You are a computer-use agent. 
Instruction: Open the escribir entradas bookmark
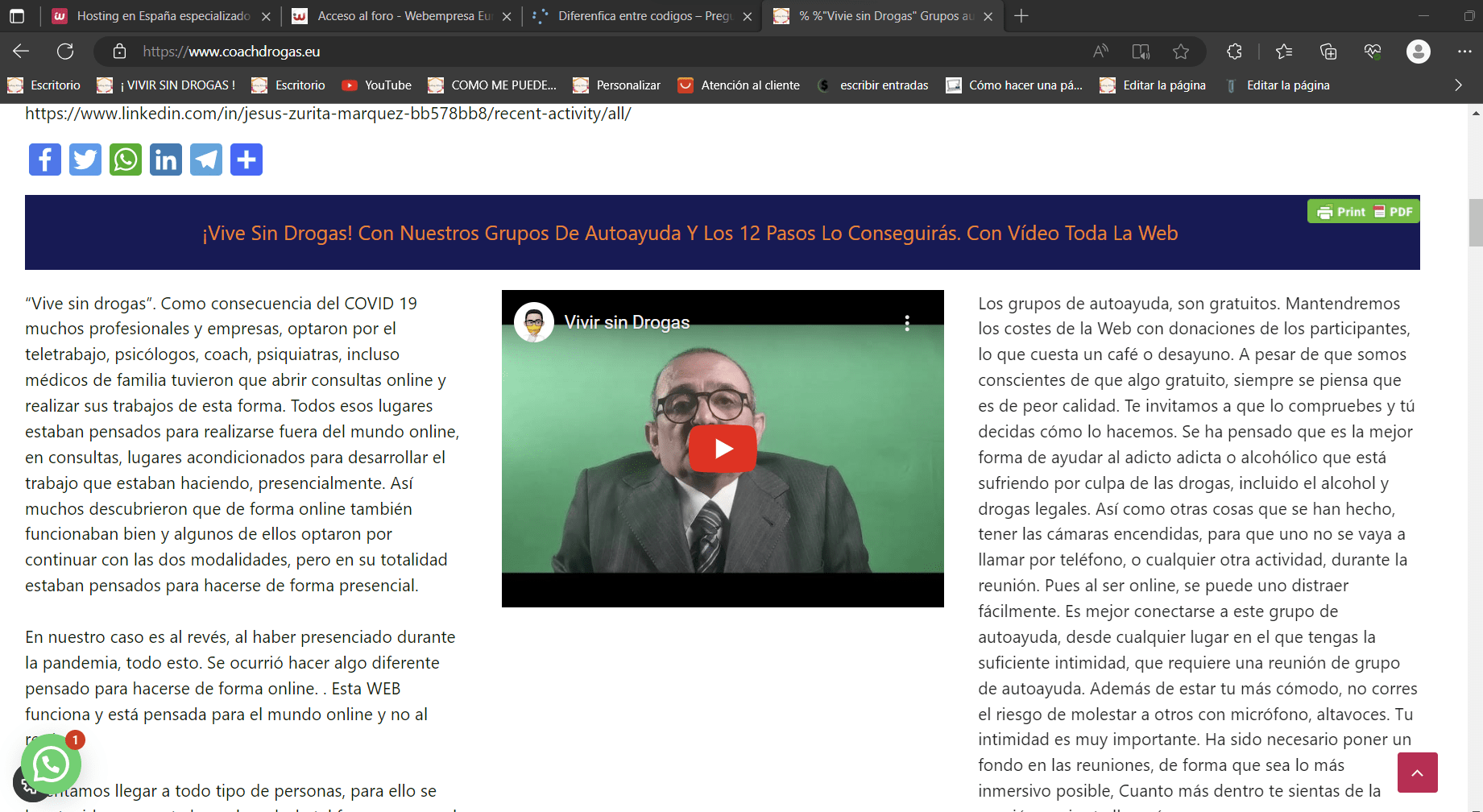click(873, 85)
